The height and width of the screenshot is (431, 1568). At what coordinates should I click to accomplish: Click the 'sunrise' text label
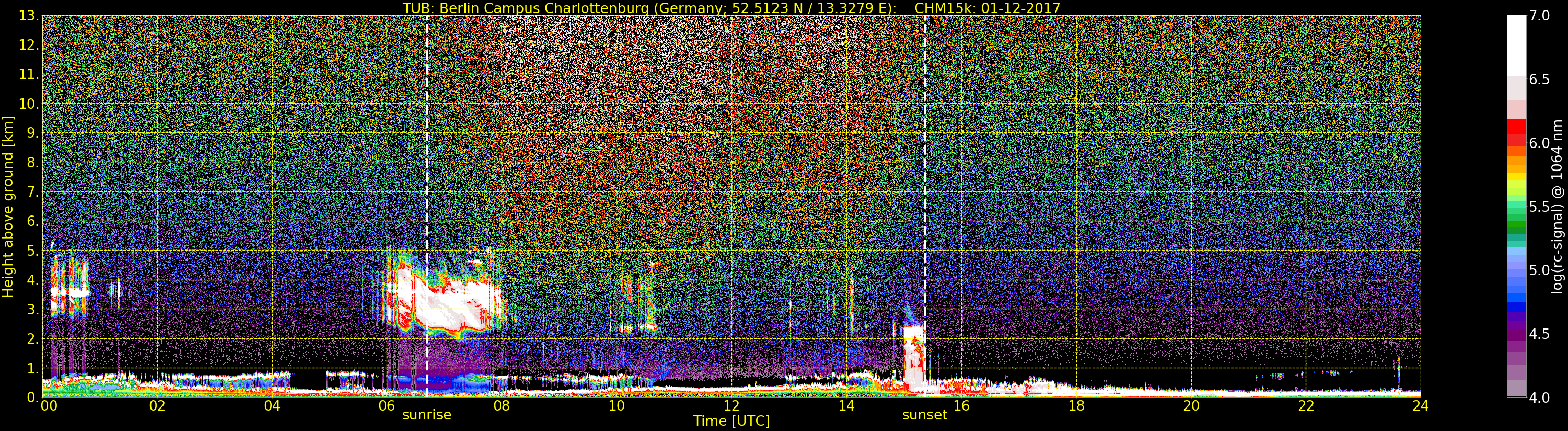coord(427,415)
